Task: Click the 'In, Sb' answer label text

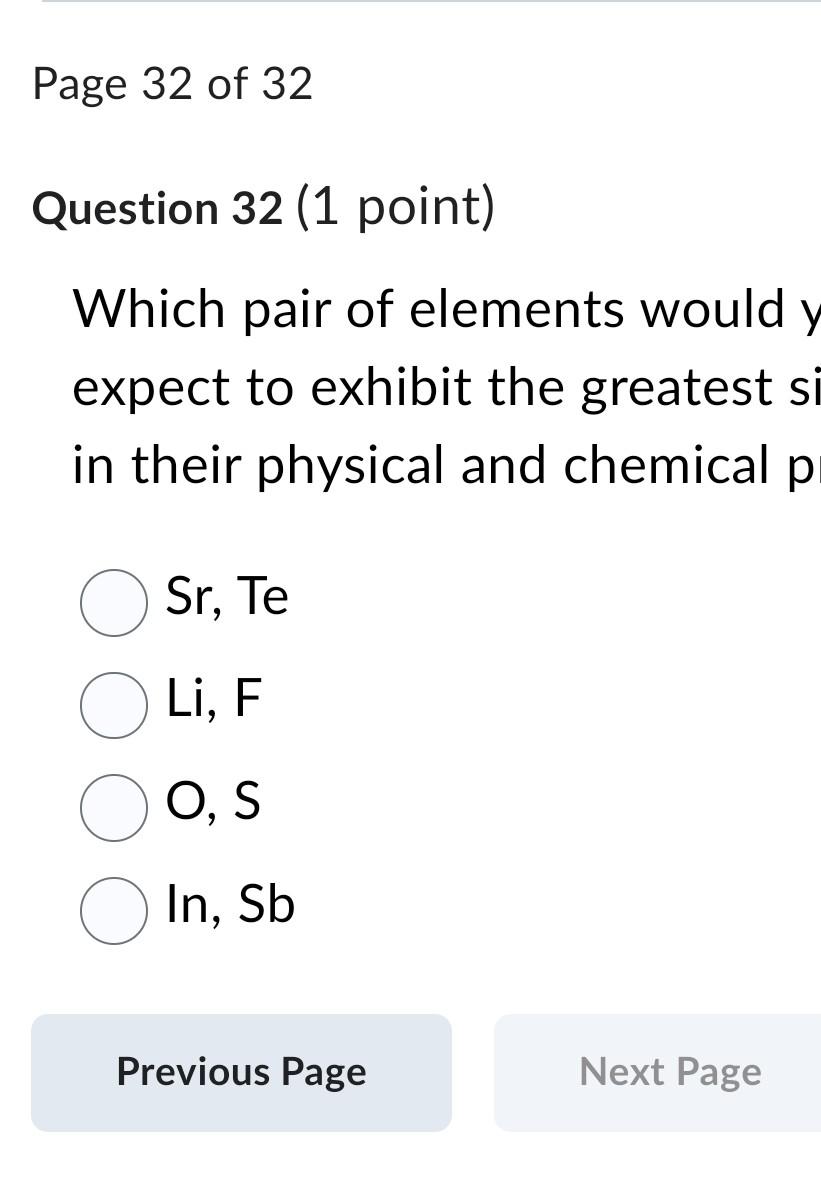Action: [x=229, y=904]
